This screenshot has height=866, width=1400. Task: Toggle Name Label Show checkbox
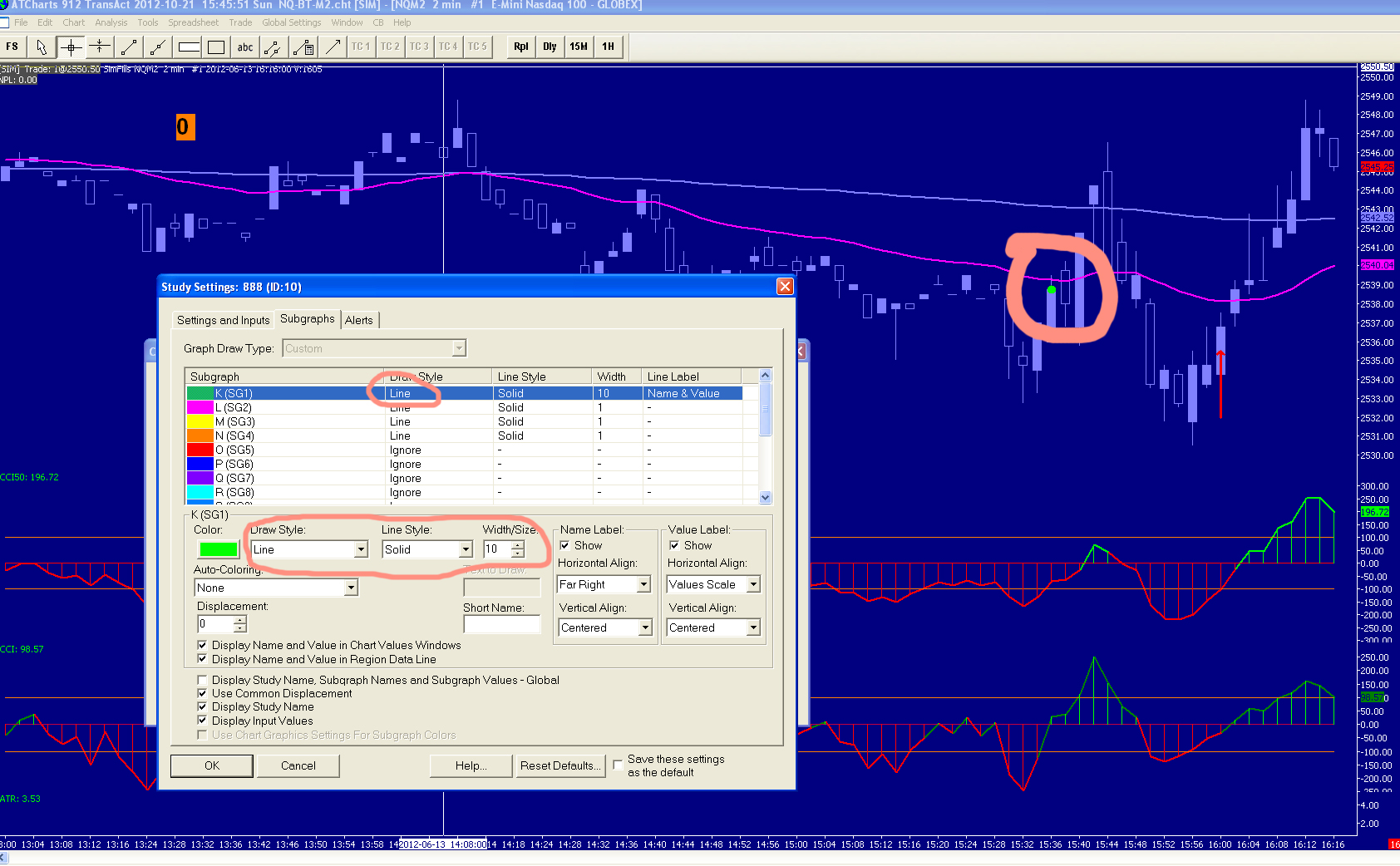565,545
